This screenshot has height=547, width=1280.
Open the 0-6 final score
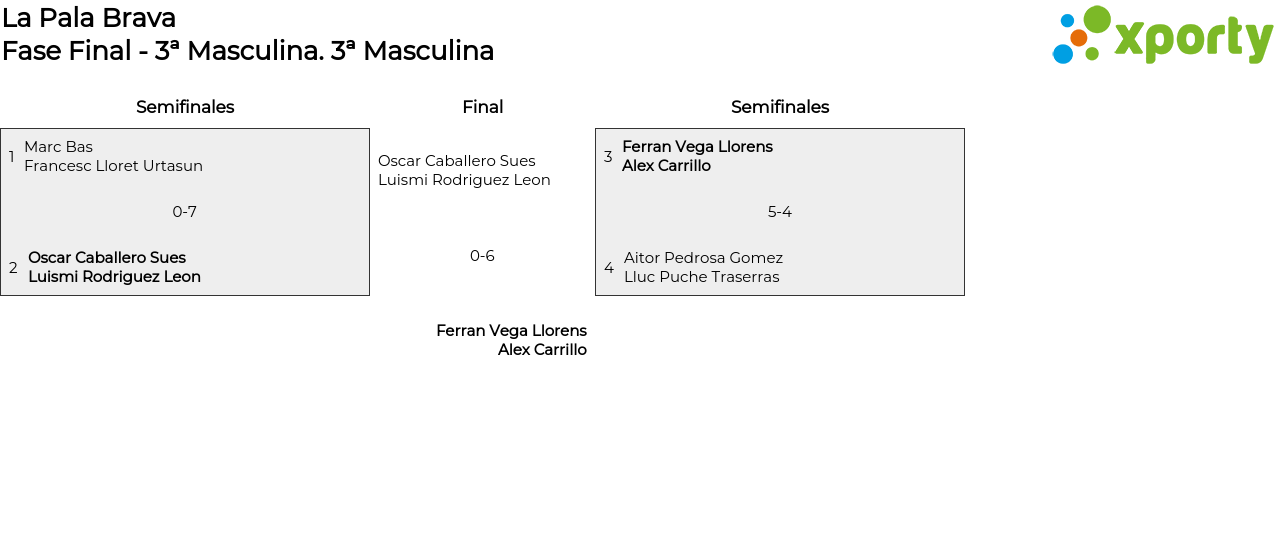[482, 256]
